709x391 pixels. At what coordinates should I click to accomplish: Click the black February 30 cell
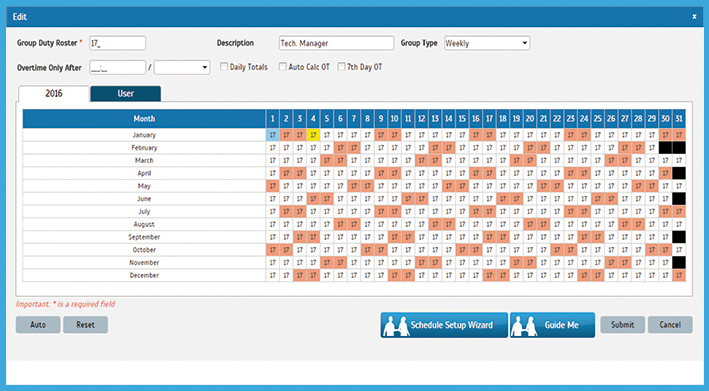click(x=665, y=147)
